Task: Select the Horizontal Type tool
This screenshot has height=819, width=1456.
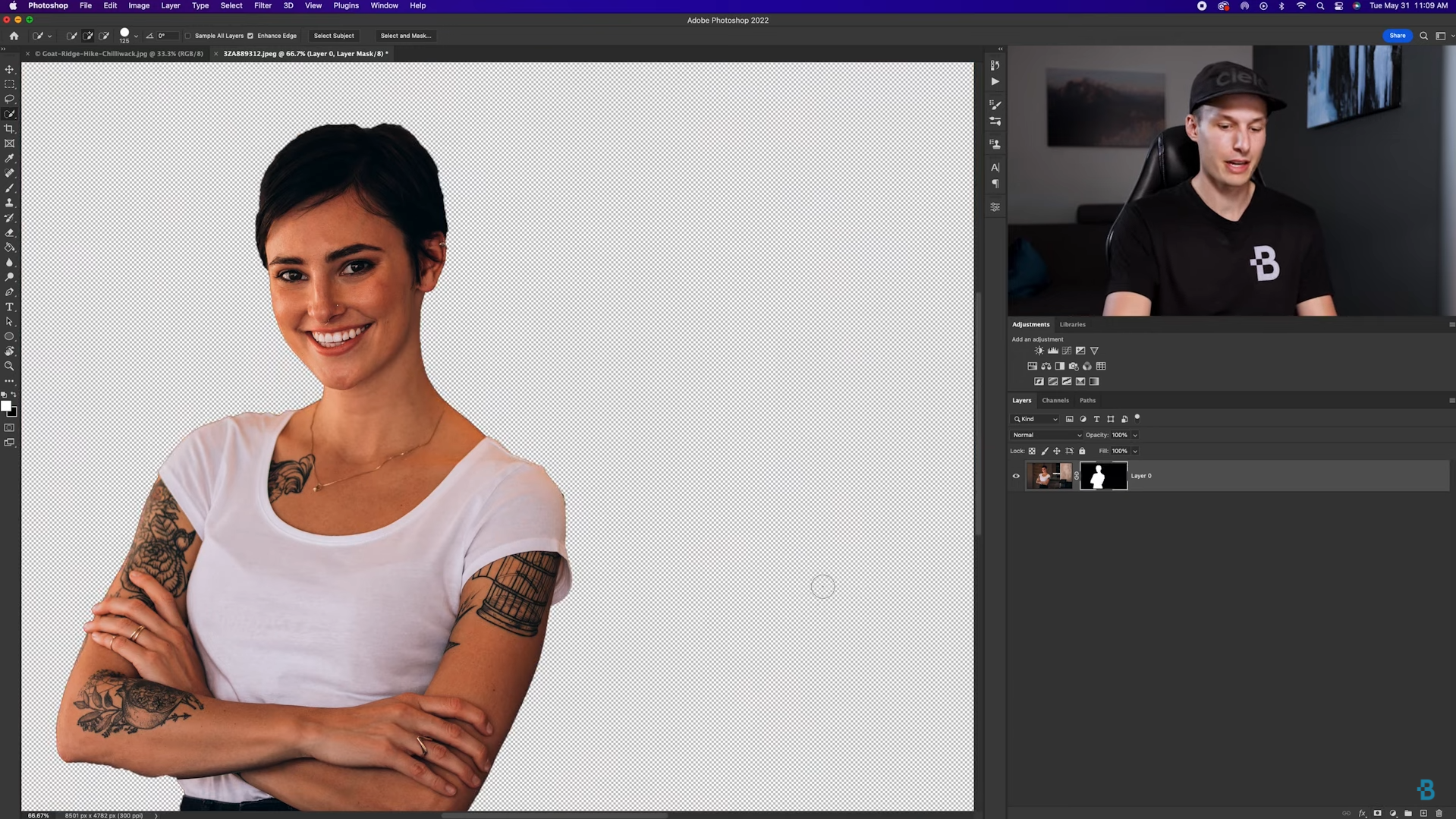Action: (x=10, y=307)
